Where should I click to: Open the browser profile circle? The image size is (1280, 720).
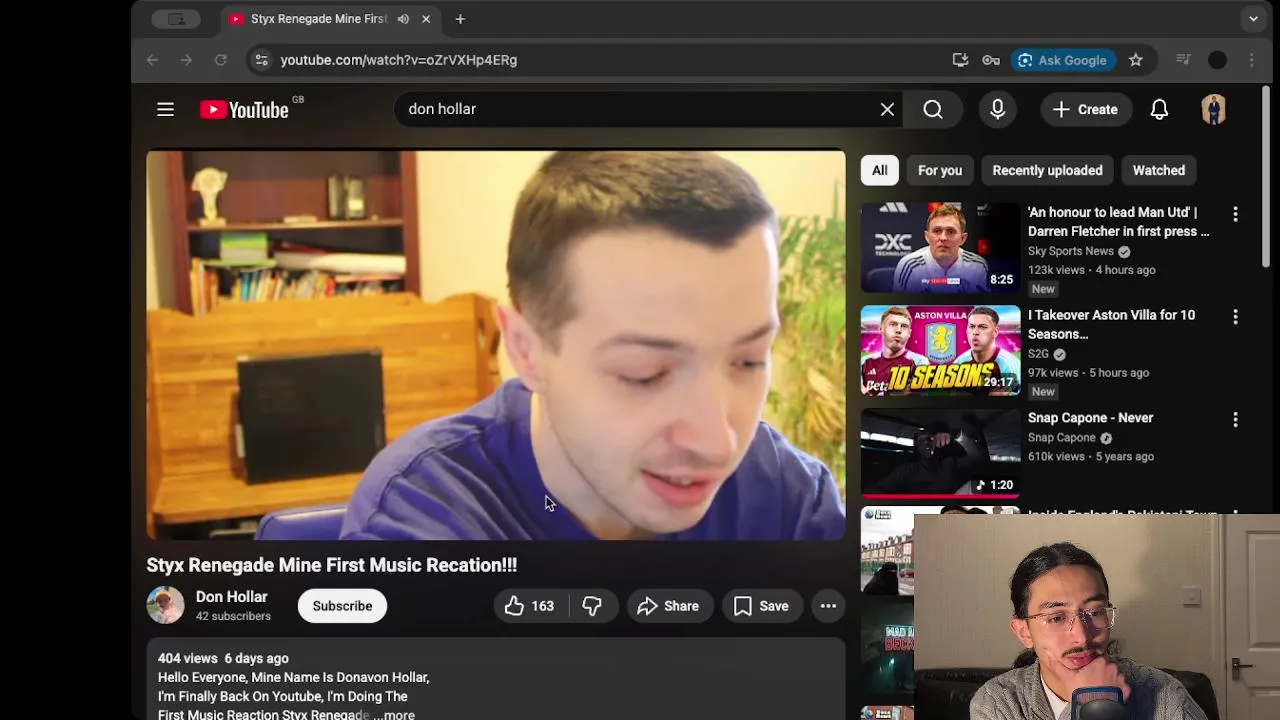point(1217,60)
